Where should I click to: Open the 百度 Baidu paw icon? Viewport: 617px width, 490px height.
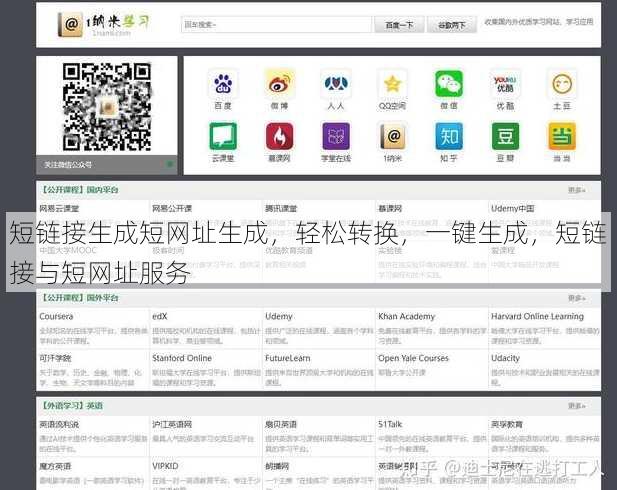(x=223, y=83)
